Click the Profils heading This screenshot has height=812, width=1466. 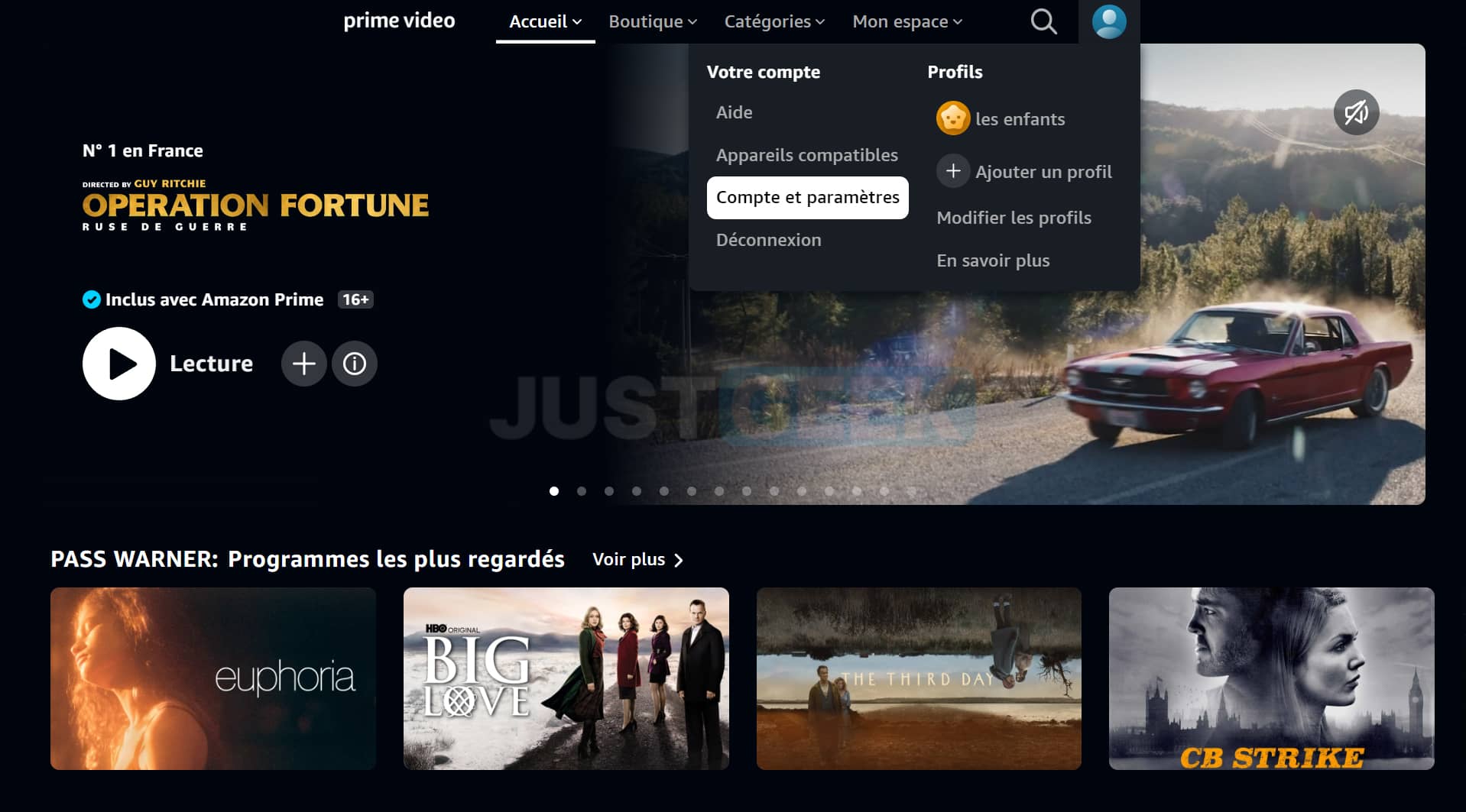pos(955,72)
